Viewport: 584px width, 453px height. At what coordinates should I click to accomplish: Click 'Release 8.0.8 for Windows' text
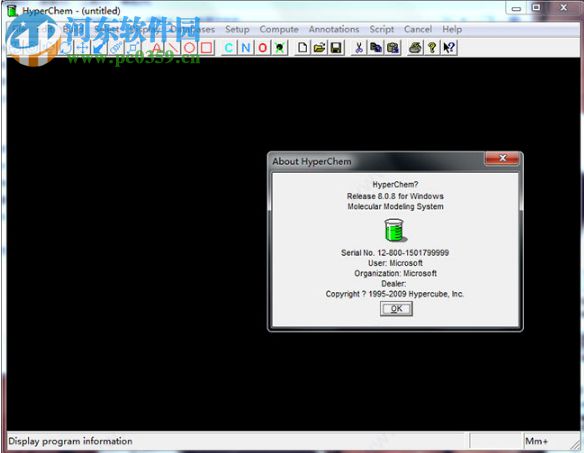(x=395, y=196)
